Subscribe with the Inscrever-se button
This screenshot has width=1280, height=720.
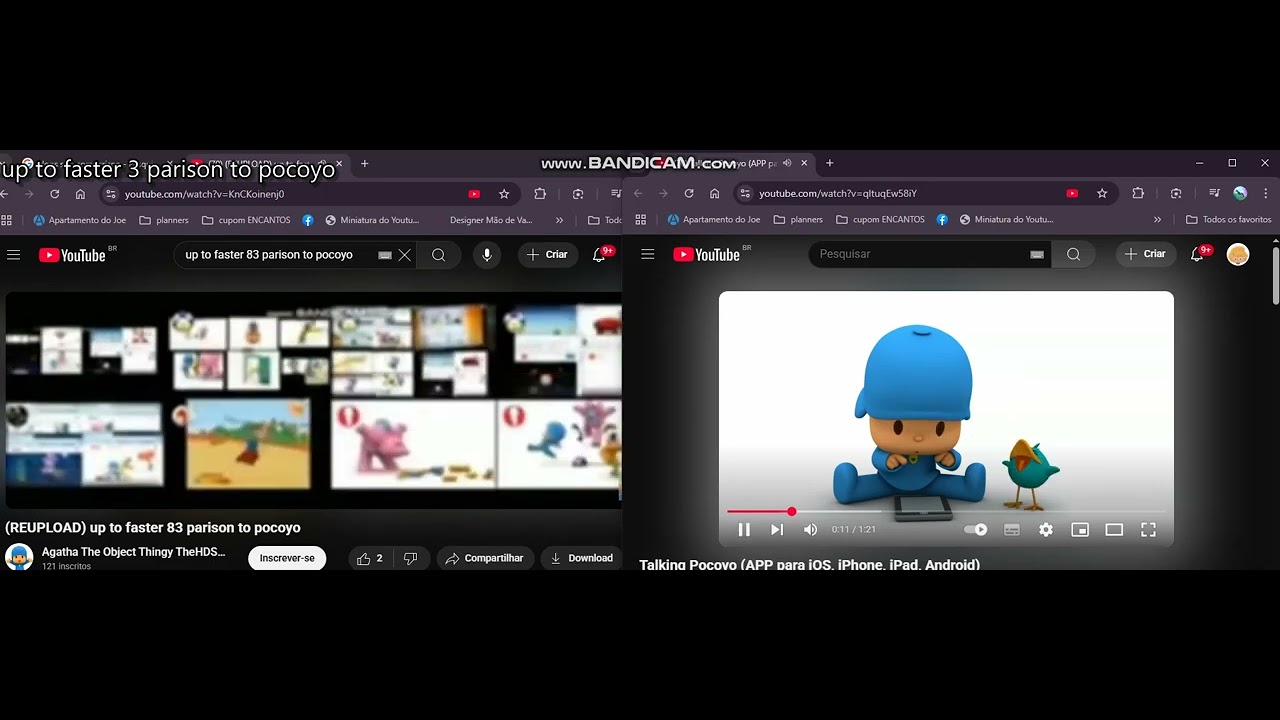point(287,558)
